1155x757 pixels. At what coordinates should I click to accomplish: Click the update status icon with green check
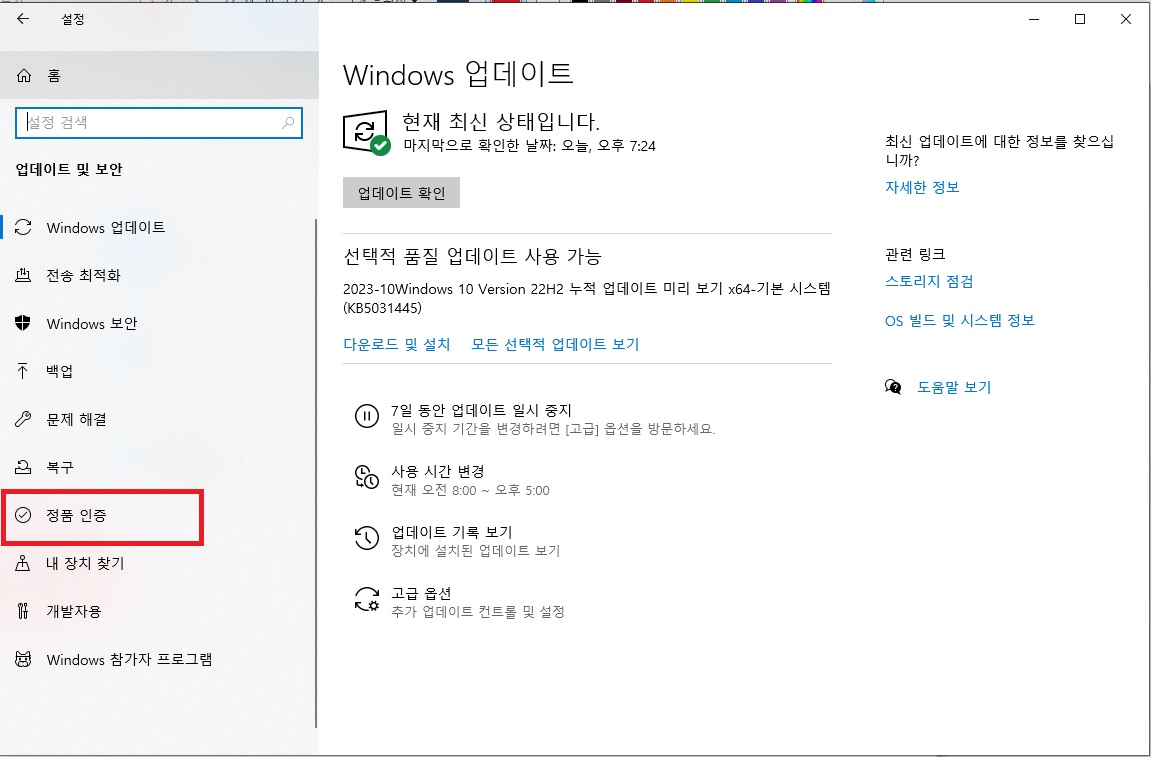pyautogui.click(x=366, y=133)
